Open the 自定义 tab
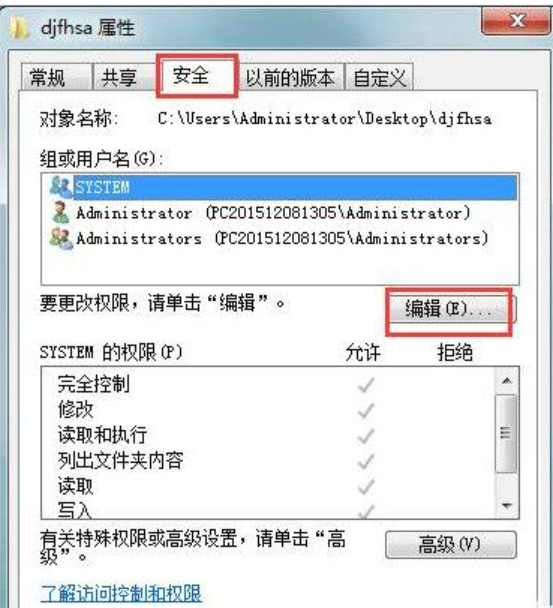 (379, 77)
